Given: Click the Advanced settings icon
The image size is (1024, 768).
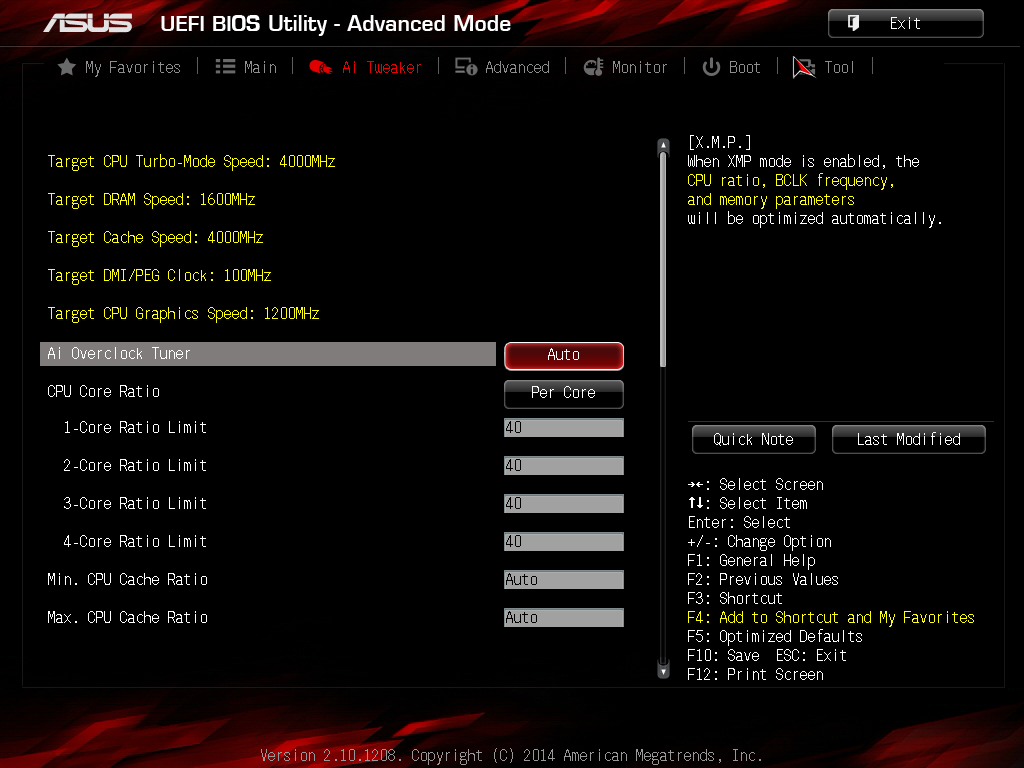Looking at the screenshot, I should [466, 67].
